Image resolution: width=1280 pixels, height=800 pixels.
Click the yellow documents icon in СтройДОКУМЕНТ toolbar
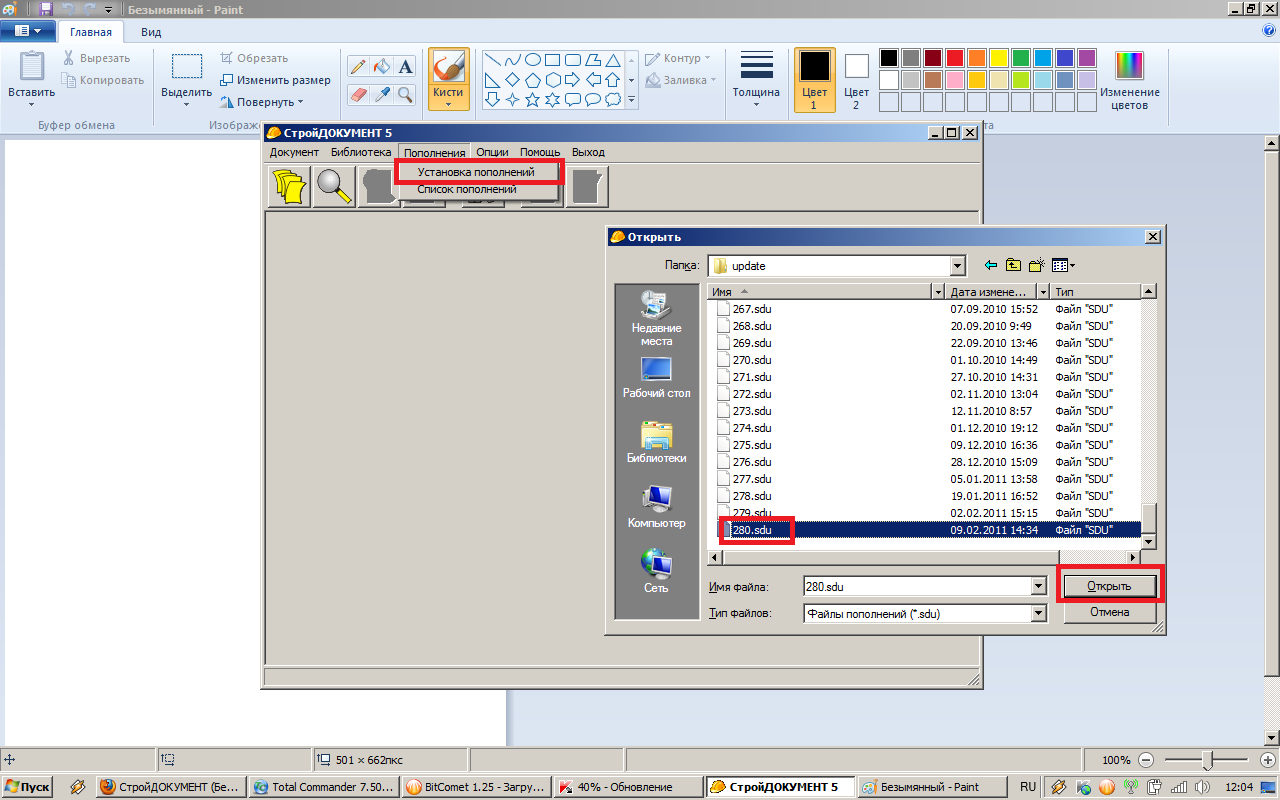[x=291, y=187]
